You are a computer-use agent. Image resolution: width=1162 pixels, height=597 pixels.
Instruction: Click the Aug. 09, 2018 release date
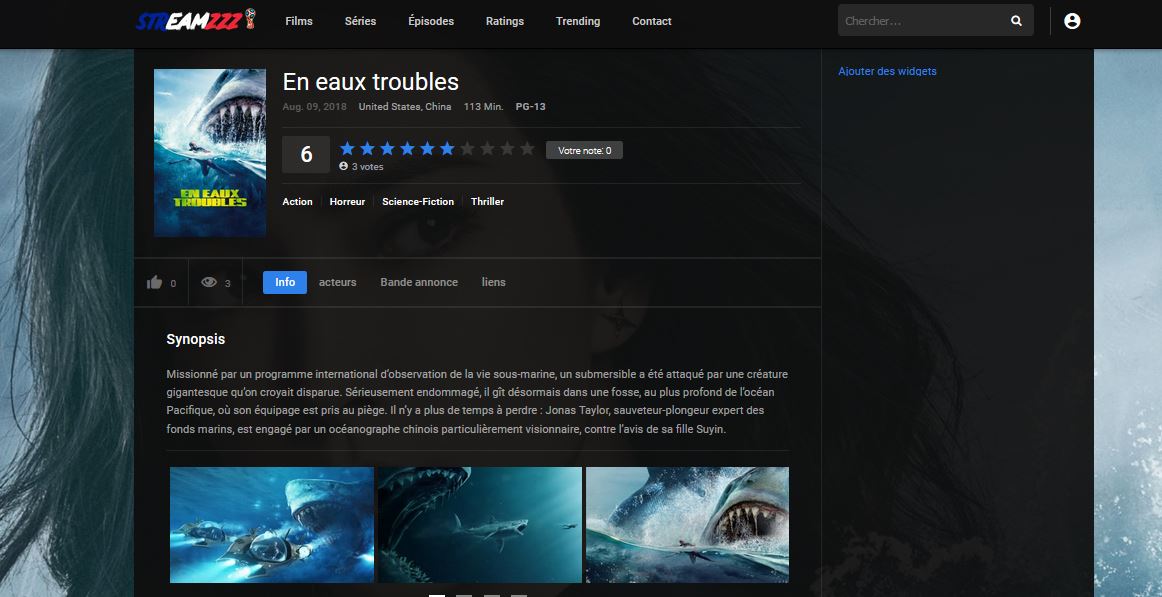(x=314, y=107)
